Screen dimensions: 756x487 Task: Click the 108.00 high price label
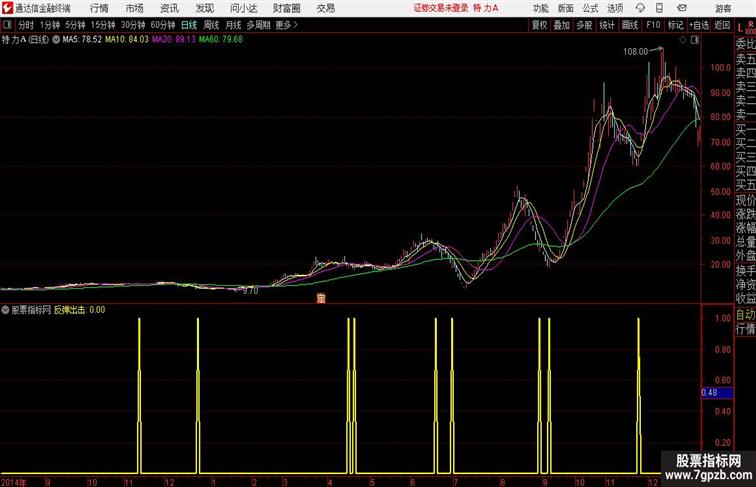[x=635, y=52]
